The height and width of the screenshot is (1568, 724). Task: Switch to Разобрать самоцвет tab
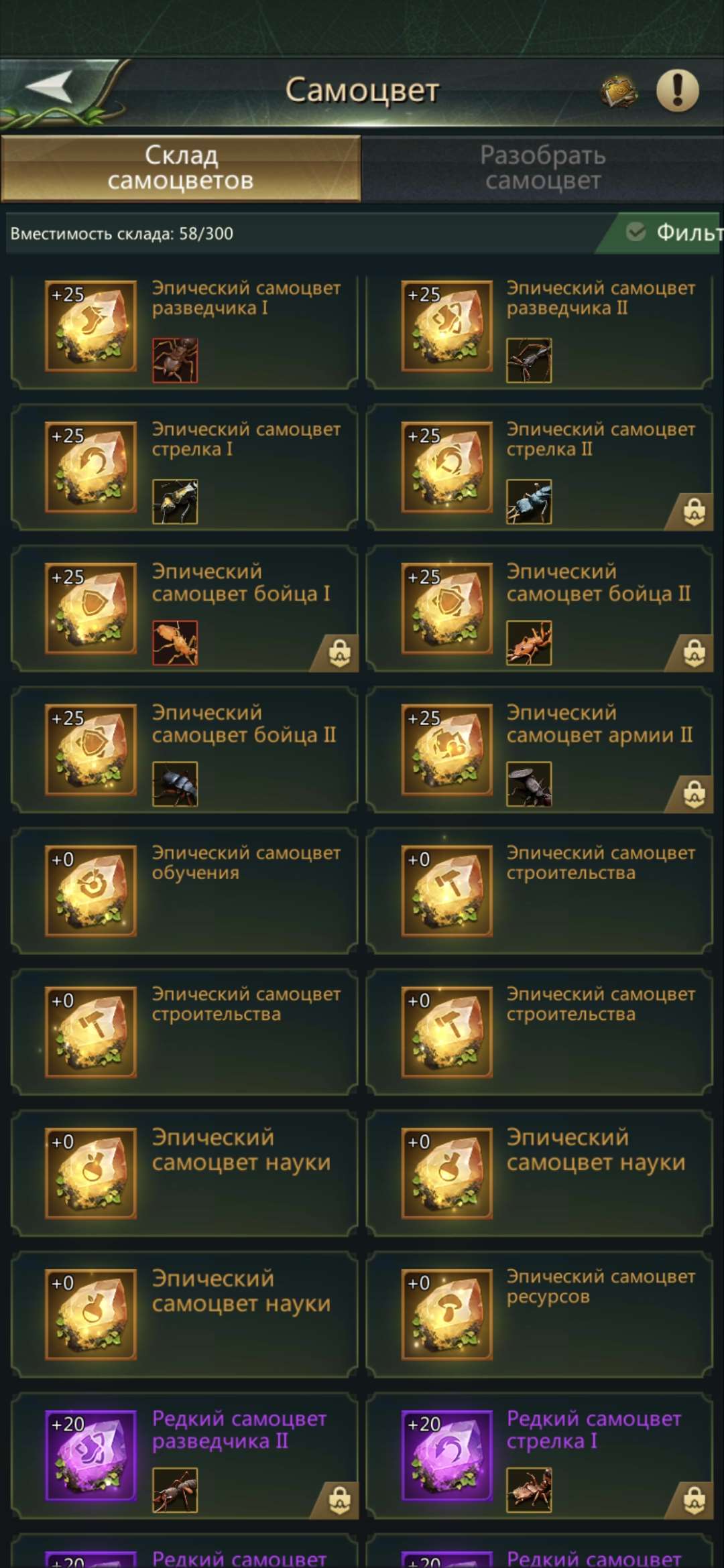543,168
